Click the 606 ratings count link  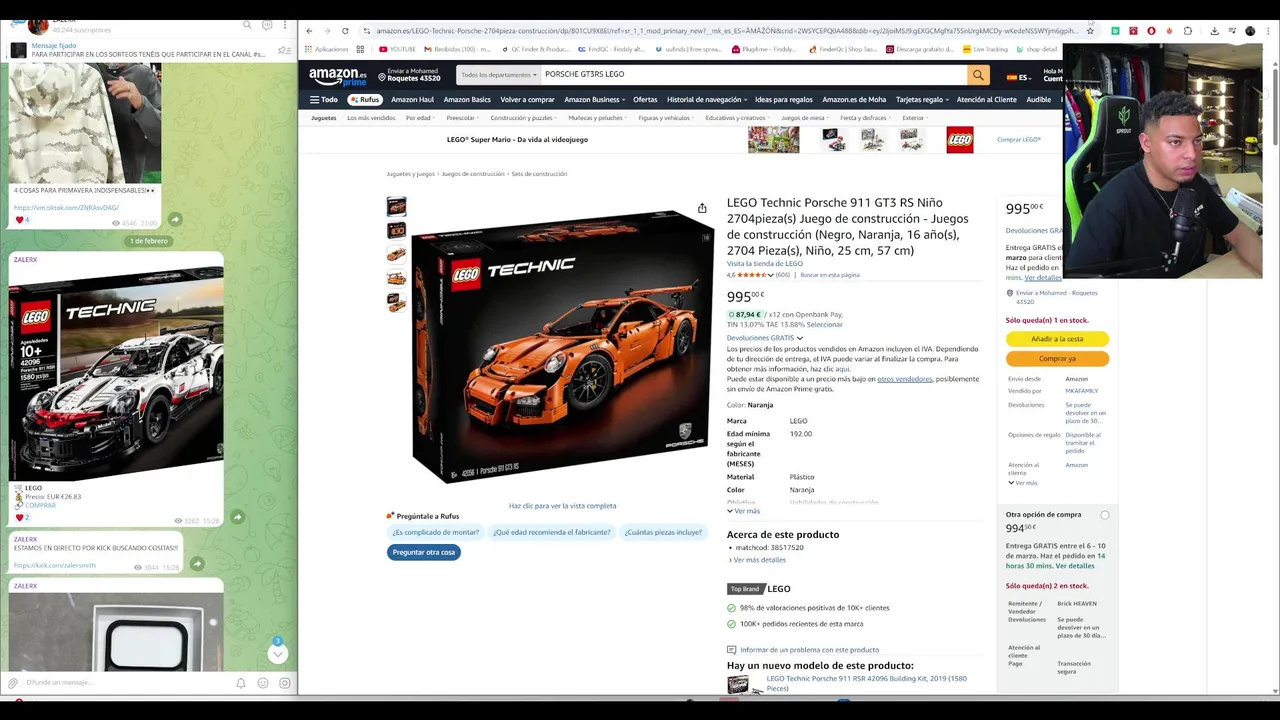pos(782,275)
